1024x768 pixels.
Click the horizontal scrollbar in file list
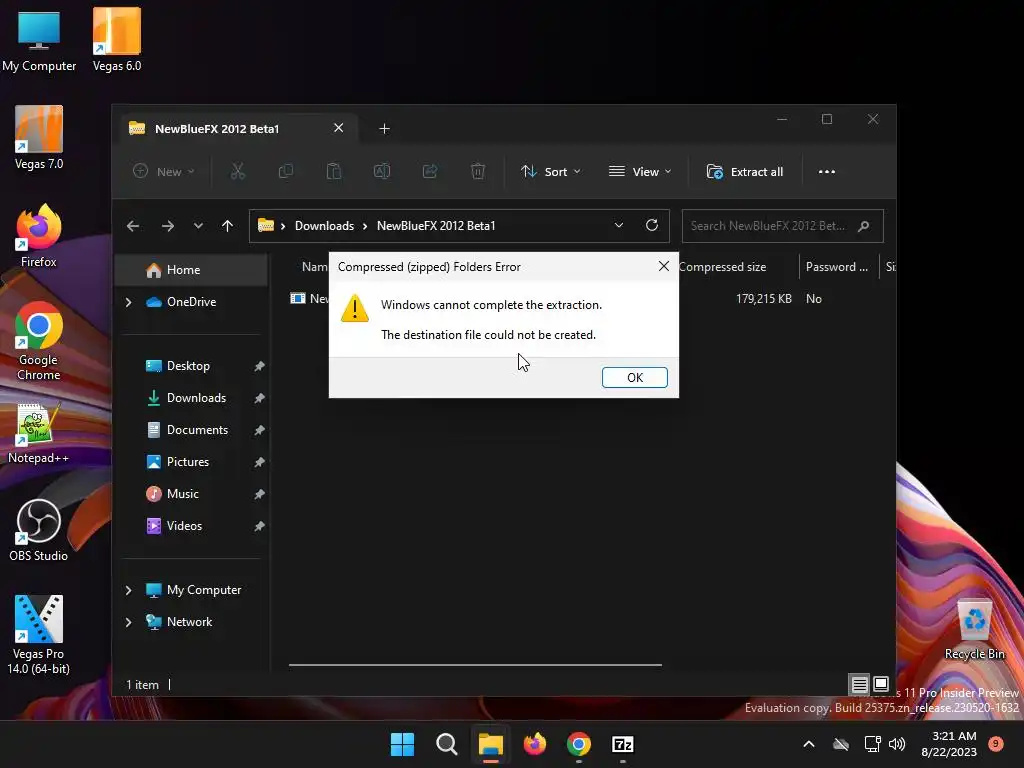(475, 665)
